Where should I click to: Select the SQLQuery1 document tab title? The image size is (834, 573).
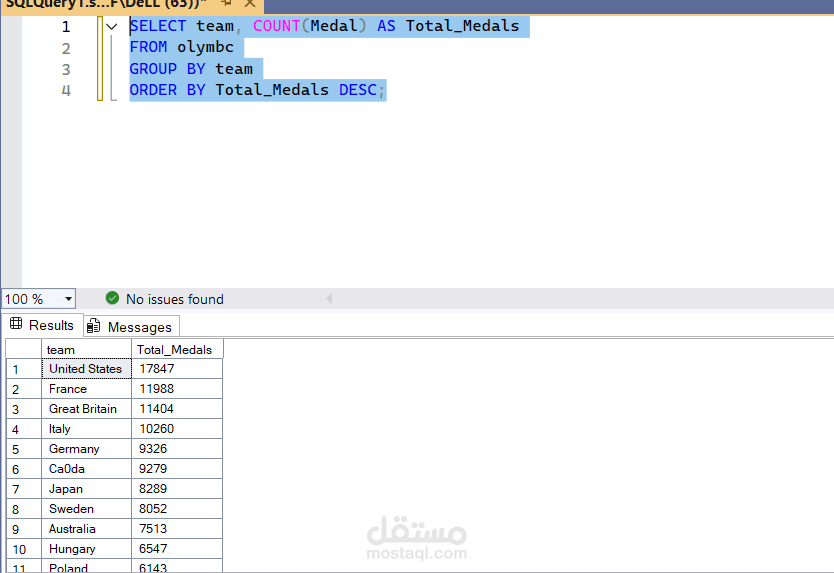pyautogui.click(x=106, y=4)
